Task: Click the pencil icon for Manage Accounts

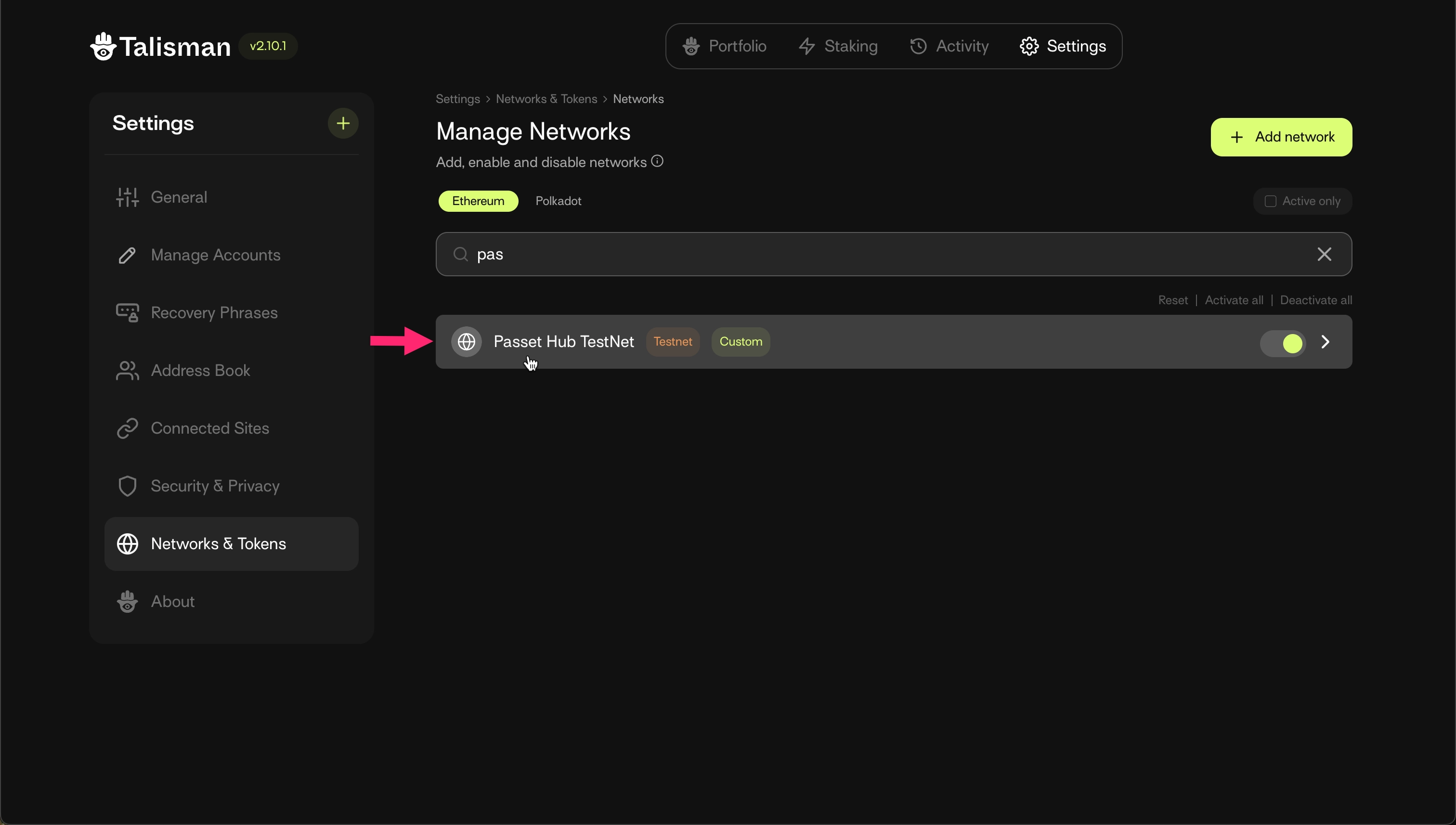Action: pos(128,255)
